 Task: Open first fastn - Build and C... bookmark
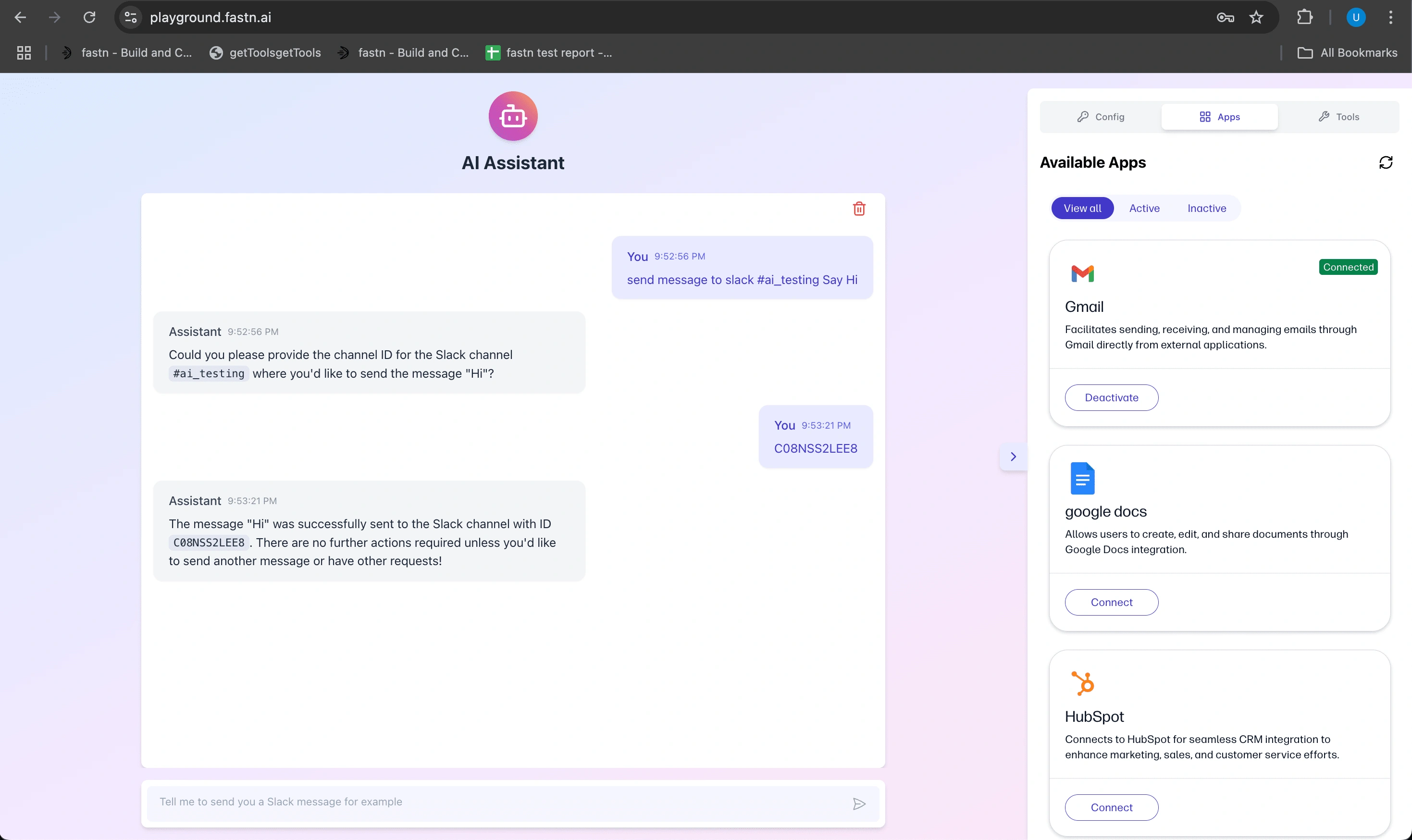coord(127,53)
